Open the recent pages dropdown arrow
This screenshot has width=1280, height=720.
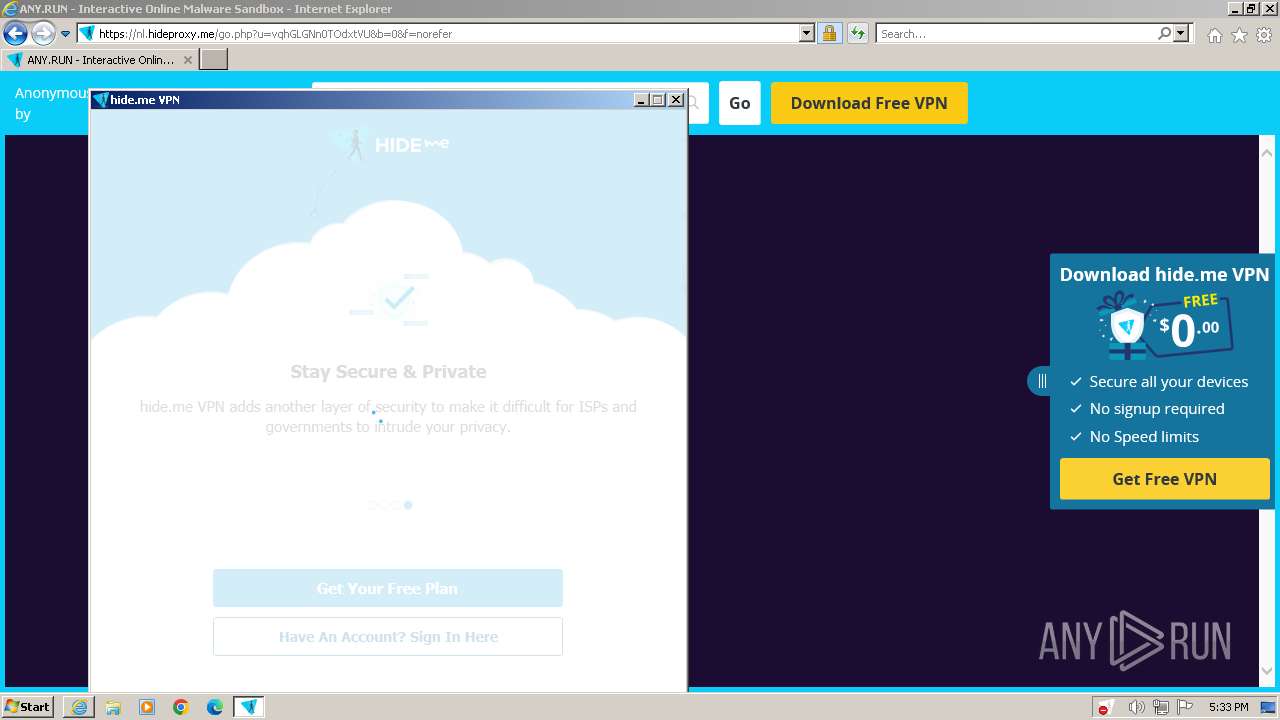65,34
